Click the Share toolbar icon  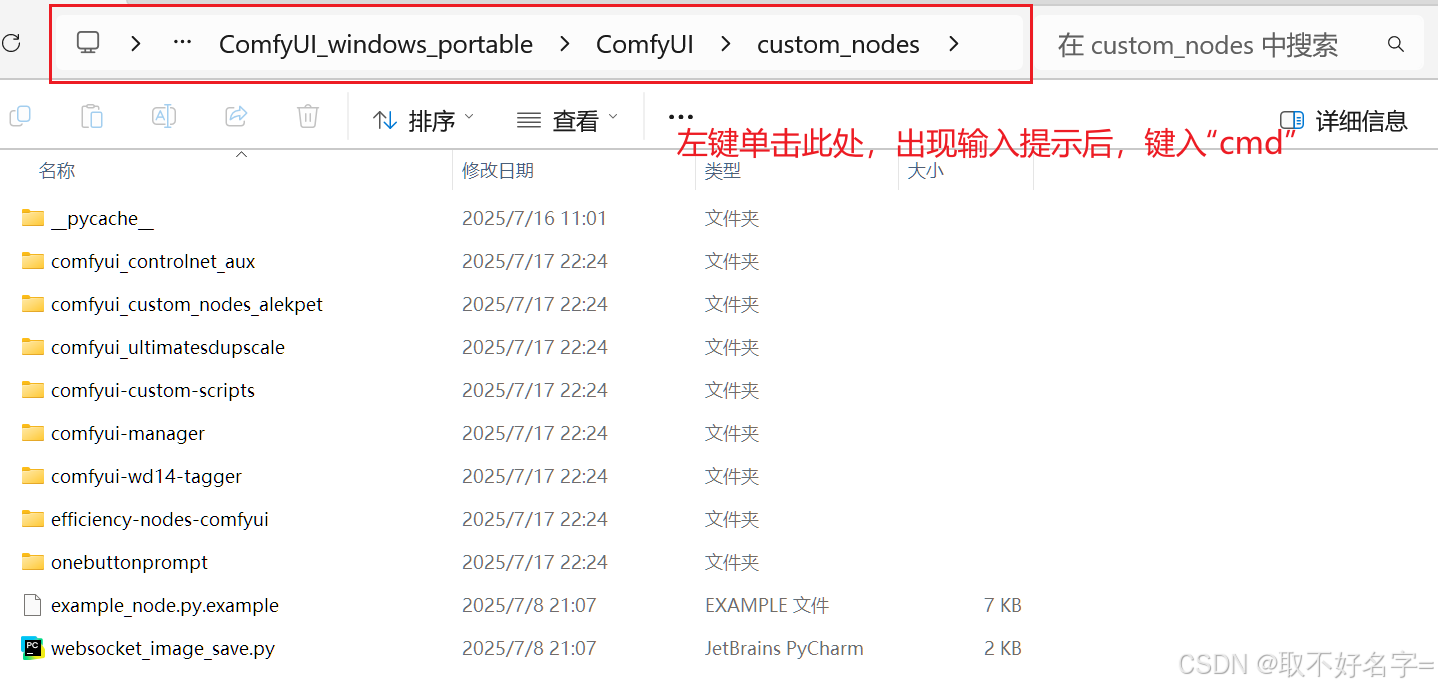click(236, 117)
